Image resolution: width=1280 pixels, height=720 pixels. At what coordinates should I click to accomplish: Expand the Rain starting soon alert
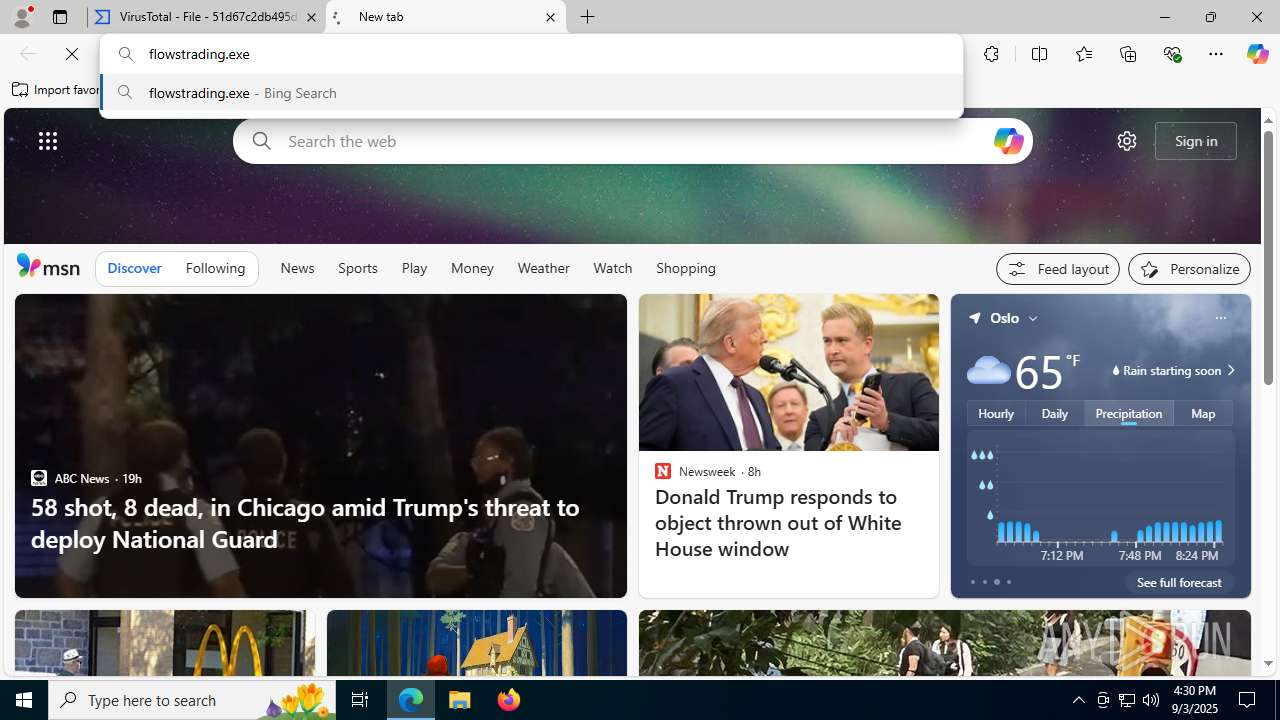click(x=1172, y=371)
